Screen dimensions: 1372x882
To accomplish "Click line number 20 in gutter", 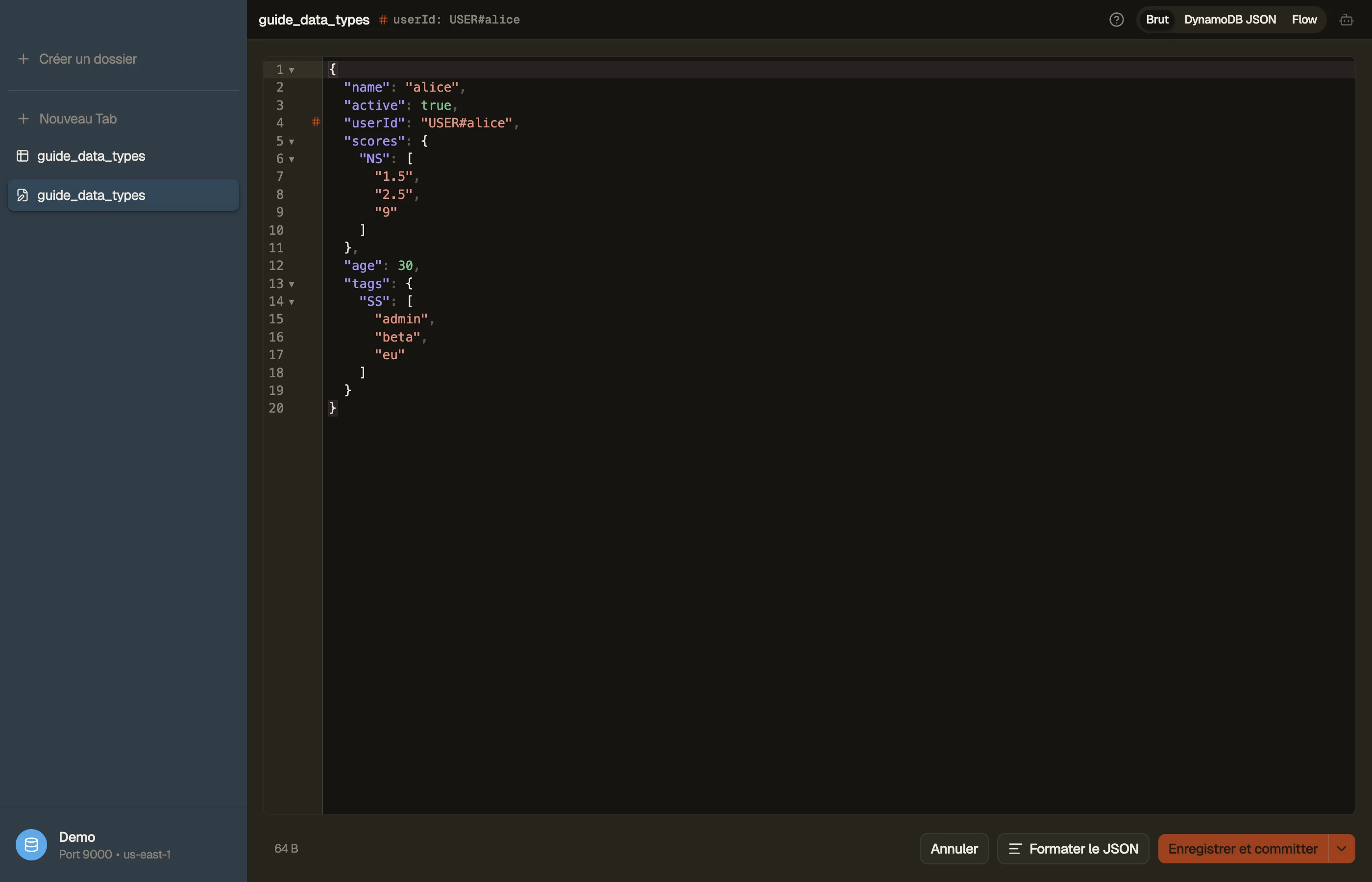I will click(x=276, y=408).
